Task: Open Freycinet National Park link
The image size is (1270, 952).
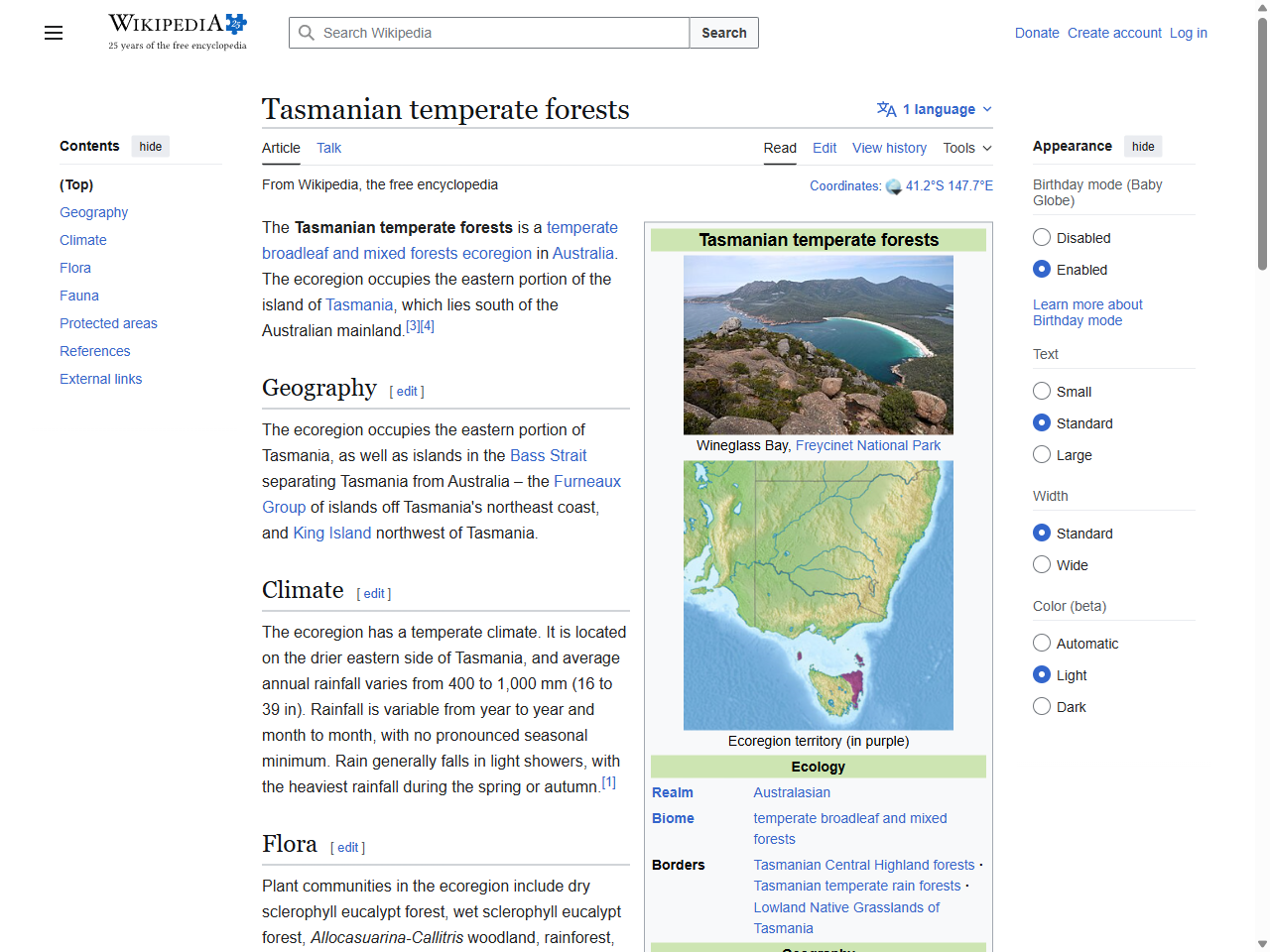Action: (868, 445)
